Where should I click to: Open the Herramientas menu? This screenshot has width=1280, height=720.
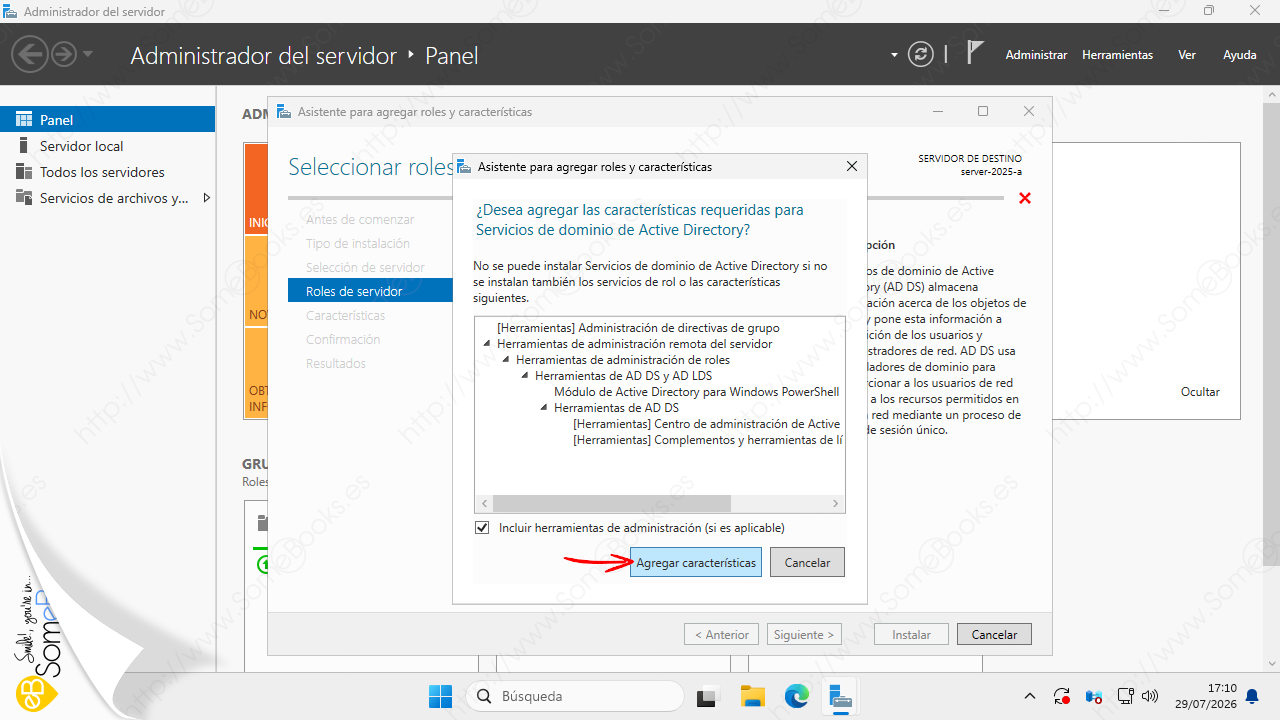click(1117, 55)
